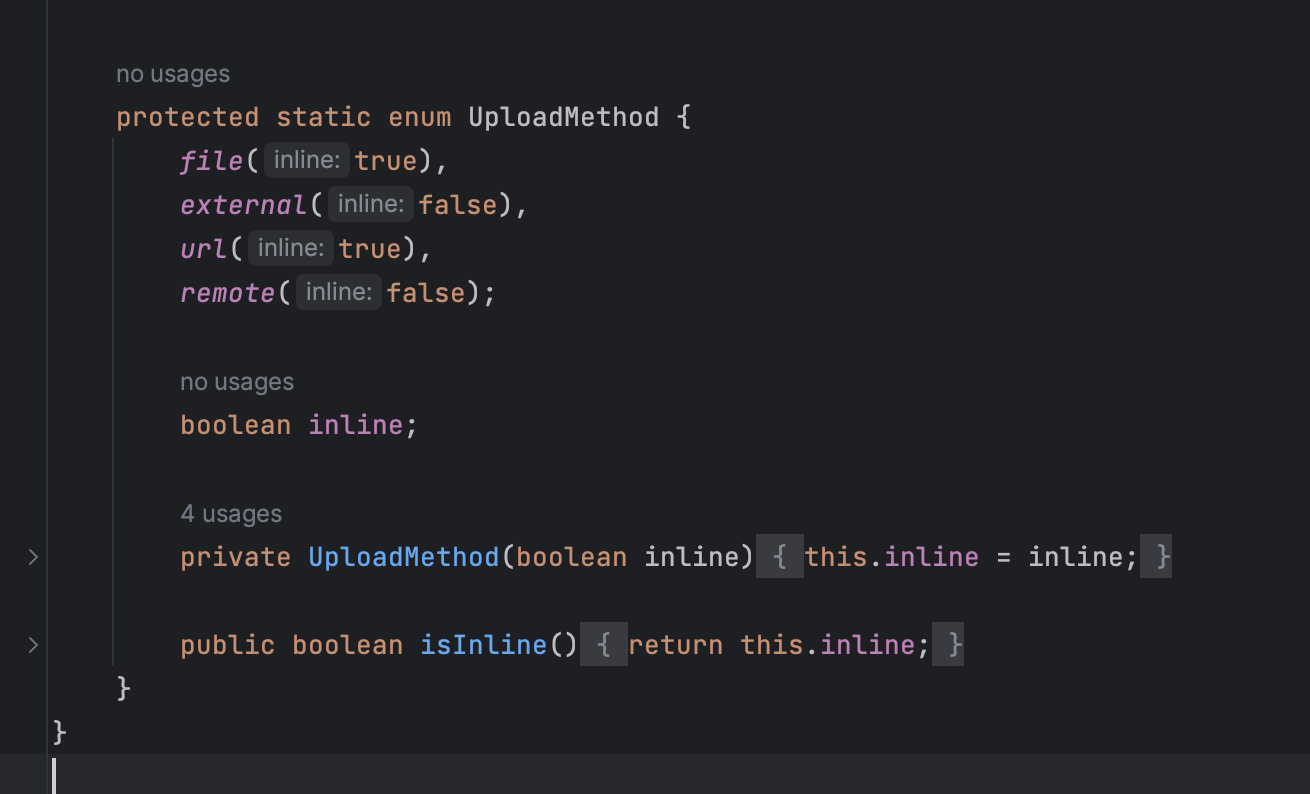1310x794 pixels.
Task: Place the cursor on the 'protected' keyword
Action: [188, 117]
